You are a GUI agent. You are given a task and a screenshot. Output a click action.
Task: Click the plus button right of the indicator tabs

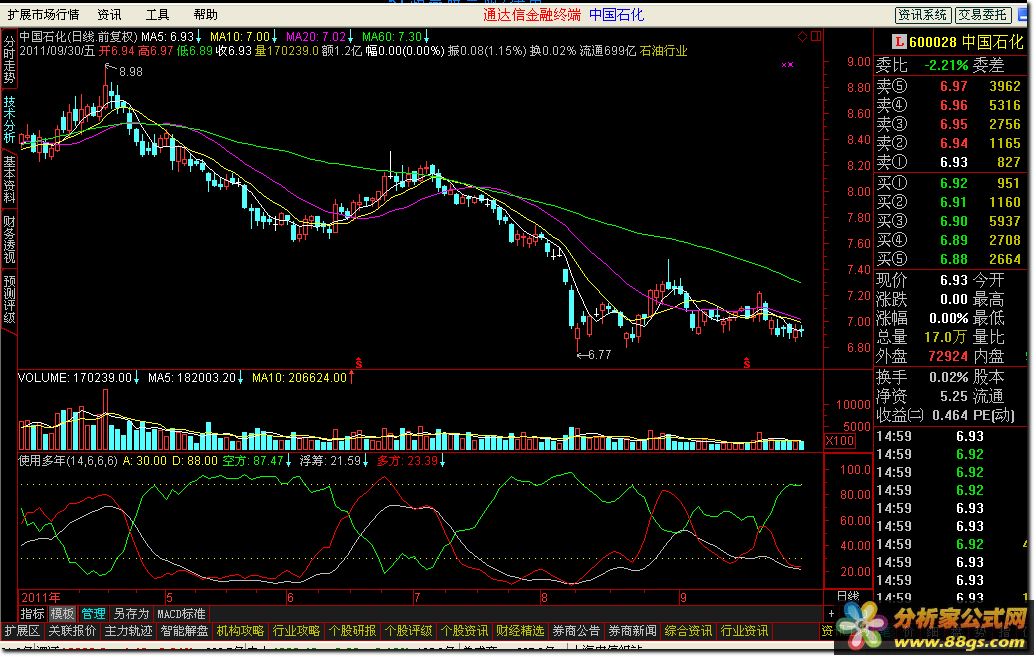[x=831, y=614]
